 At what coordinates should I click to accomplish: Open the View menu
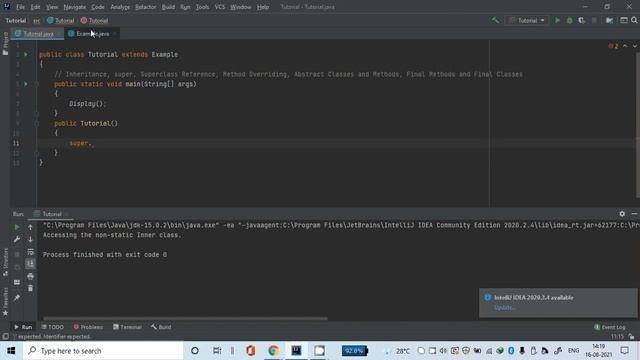point(52,7)
